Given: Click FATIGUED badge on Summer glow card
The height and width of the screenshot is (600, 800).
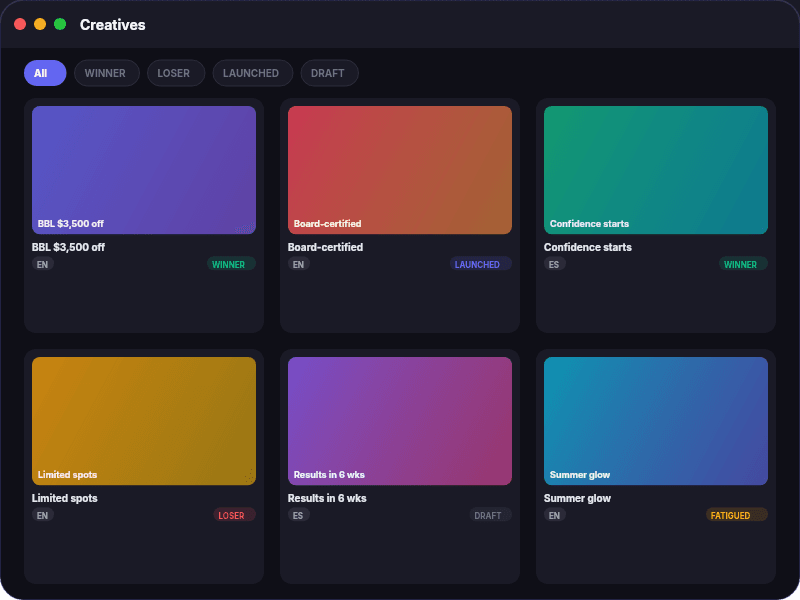Looking at the screenshot, I should pos(736,515).
